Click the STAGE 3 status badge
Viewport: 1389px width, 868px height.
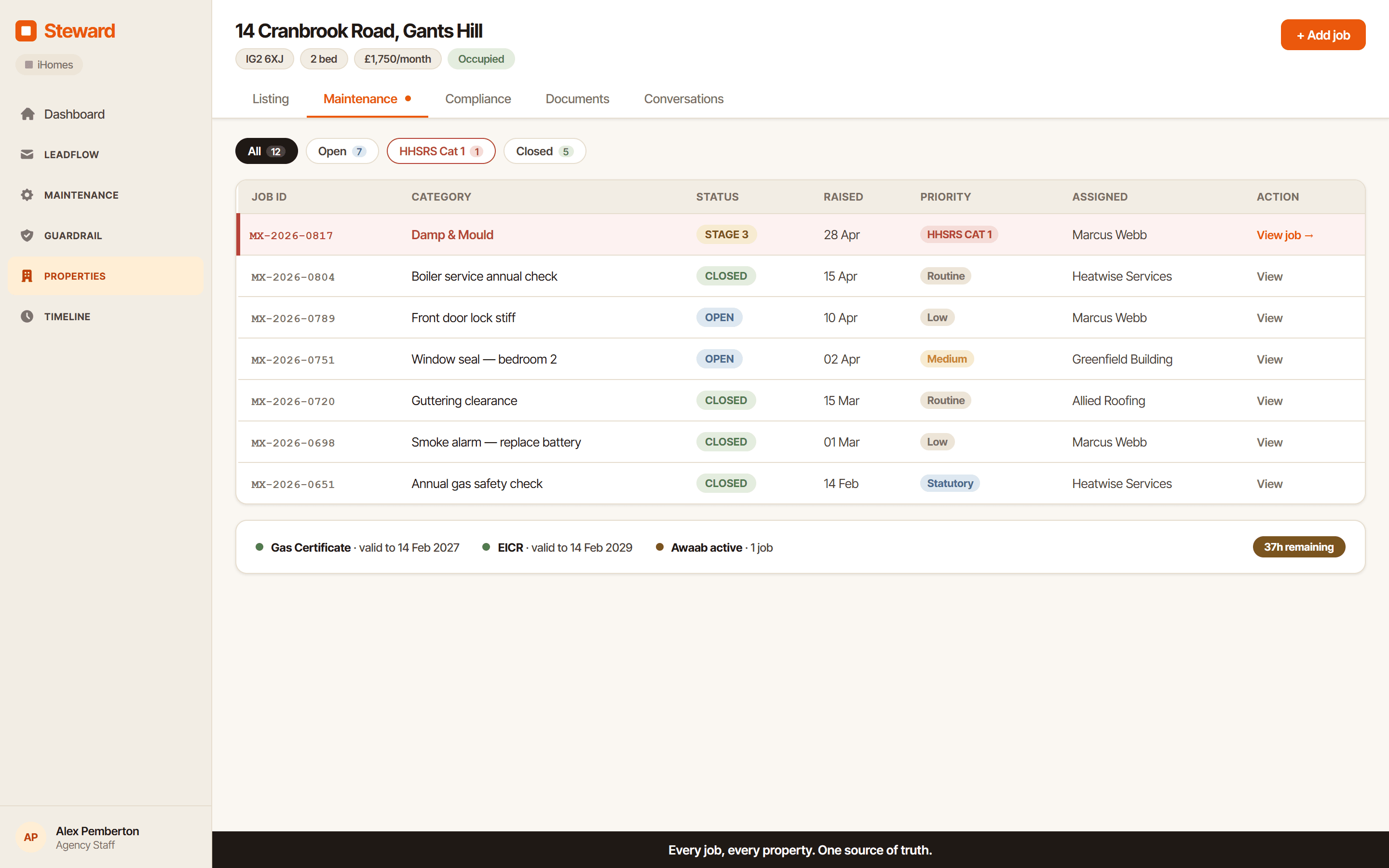[726, 234]
